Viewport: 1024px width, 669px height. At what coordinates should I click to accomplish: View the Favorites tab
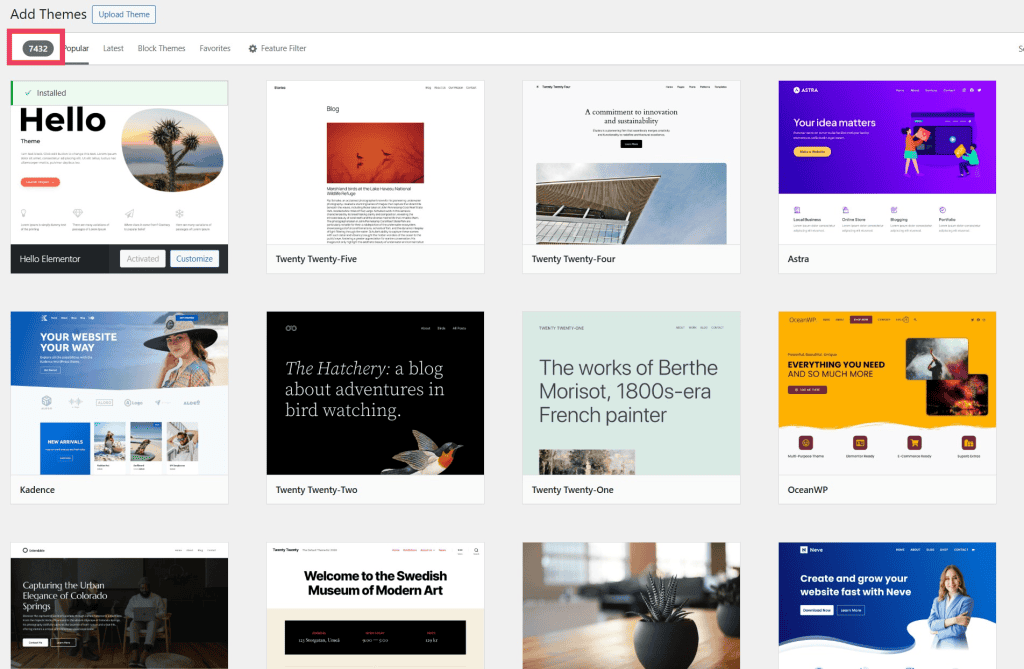(215, 48)
